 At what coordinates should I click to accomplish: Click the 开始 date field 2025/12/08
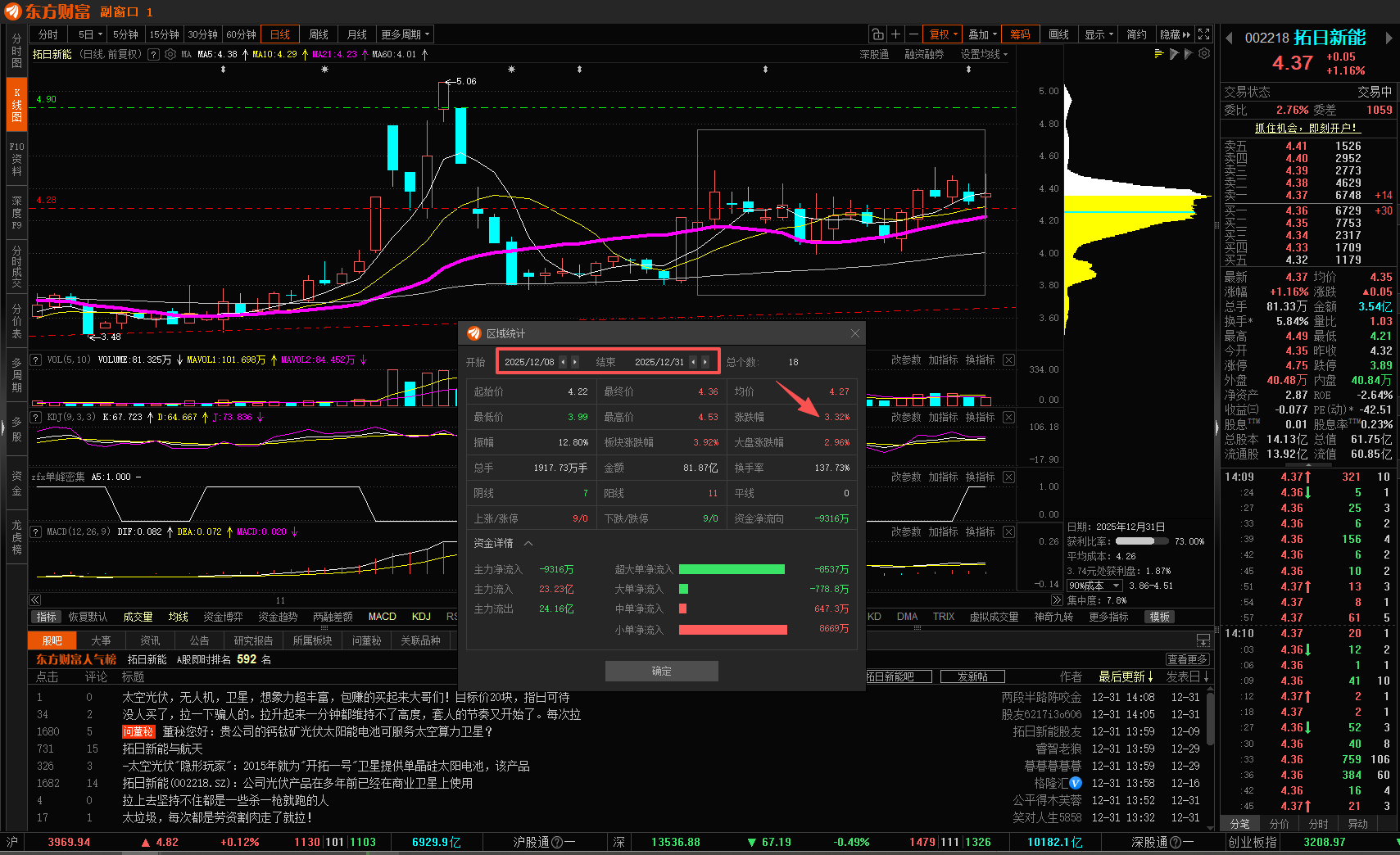pyautogui.click(x=529, y=362)
